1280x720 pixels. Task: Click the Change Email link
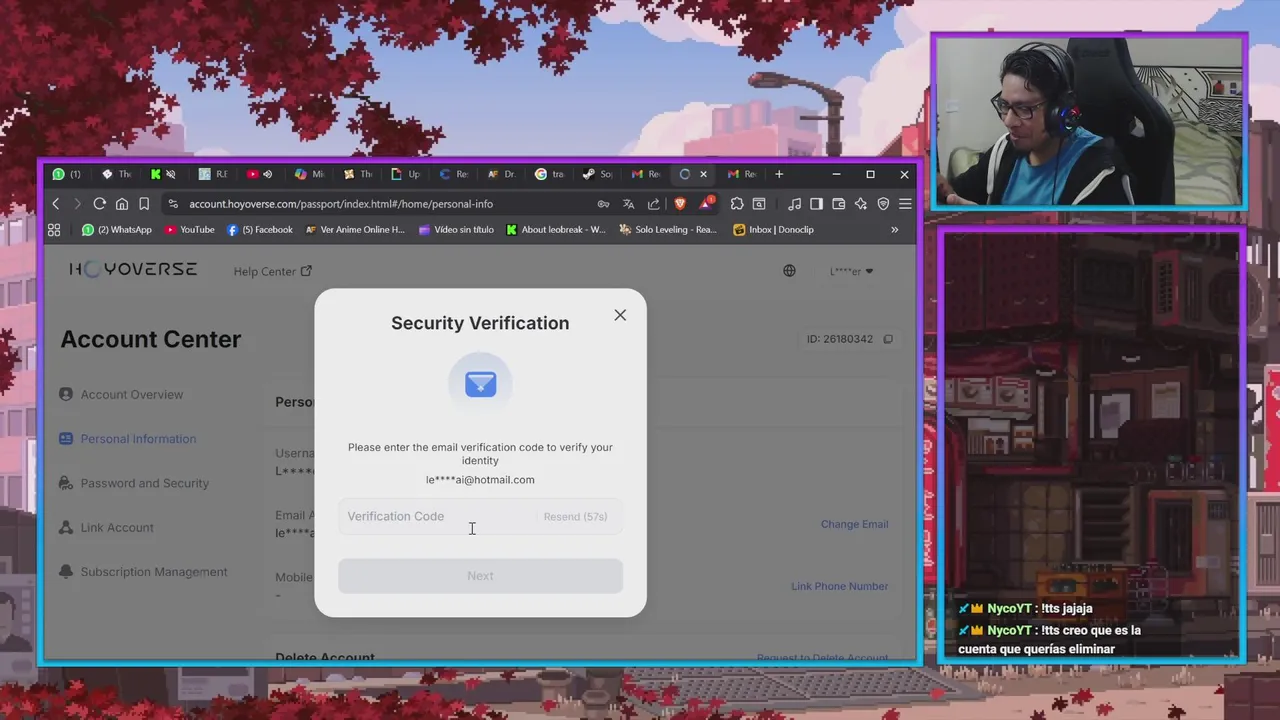click(x=854, y=524)
